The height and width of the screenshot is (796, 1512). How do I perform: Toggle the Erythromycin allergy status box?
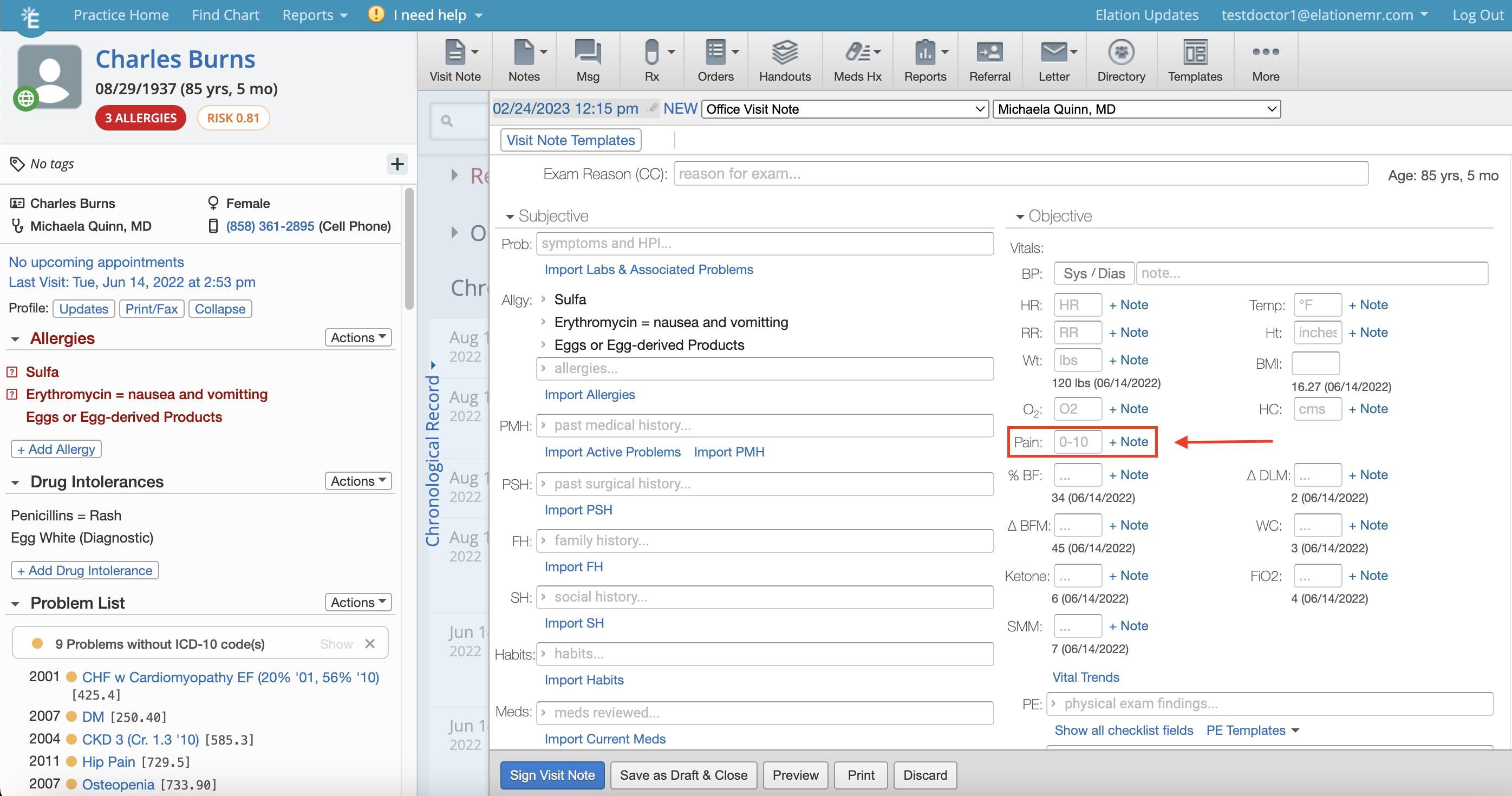click(12, 394)
